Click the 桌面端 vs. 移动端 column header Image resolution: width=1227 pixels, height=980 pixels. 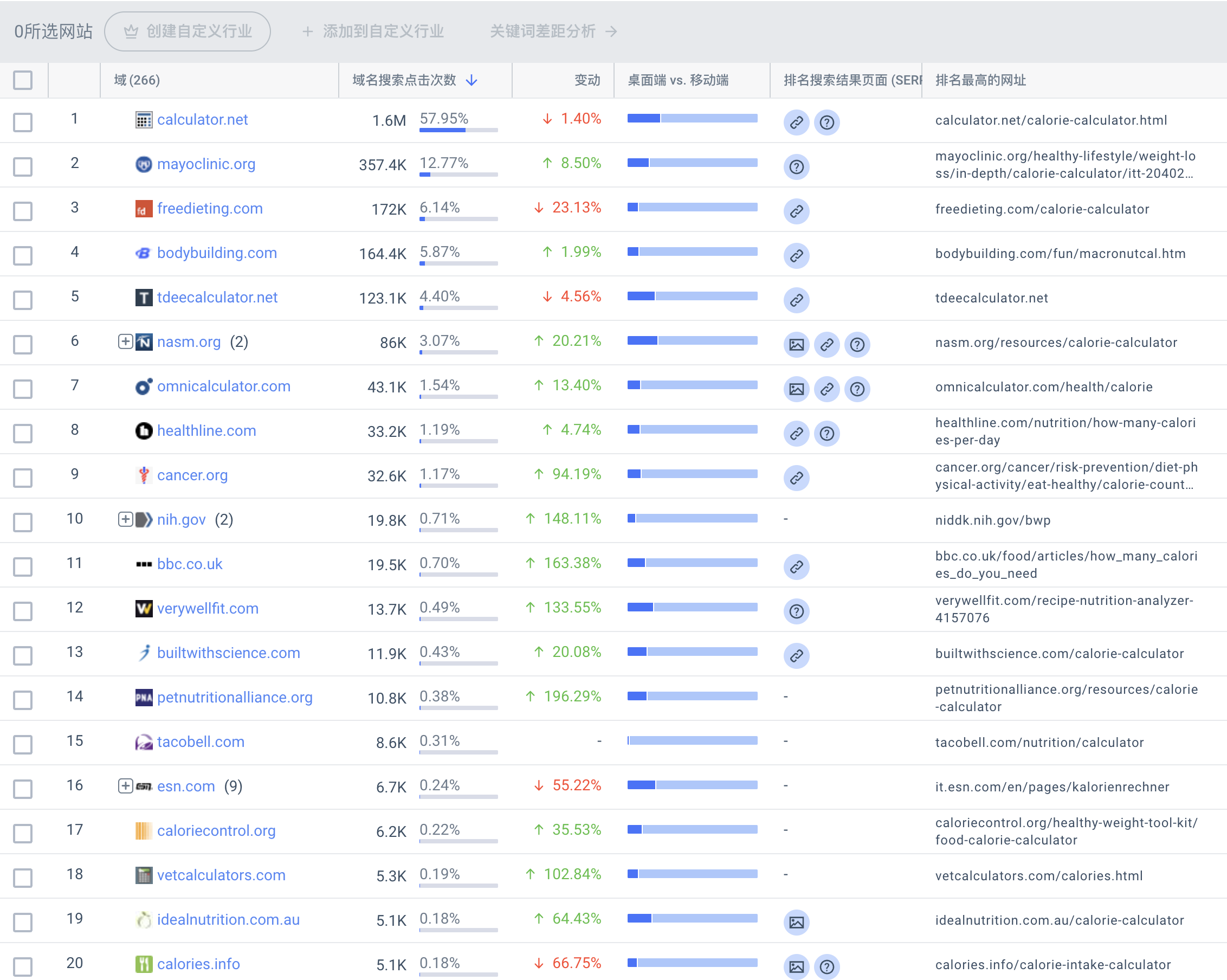click(677, 80)
